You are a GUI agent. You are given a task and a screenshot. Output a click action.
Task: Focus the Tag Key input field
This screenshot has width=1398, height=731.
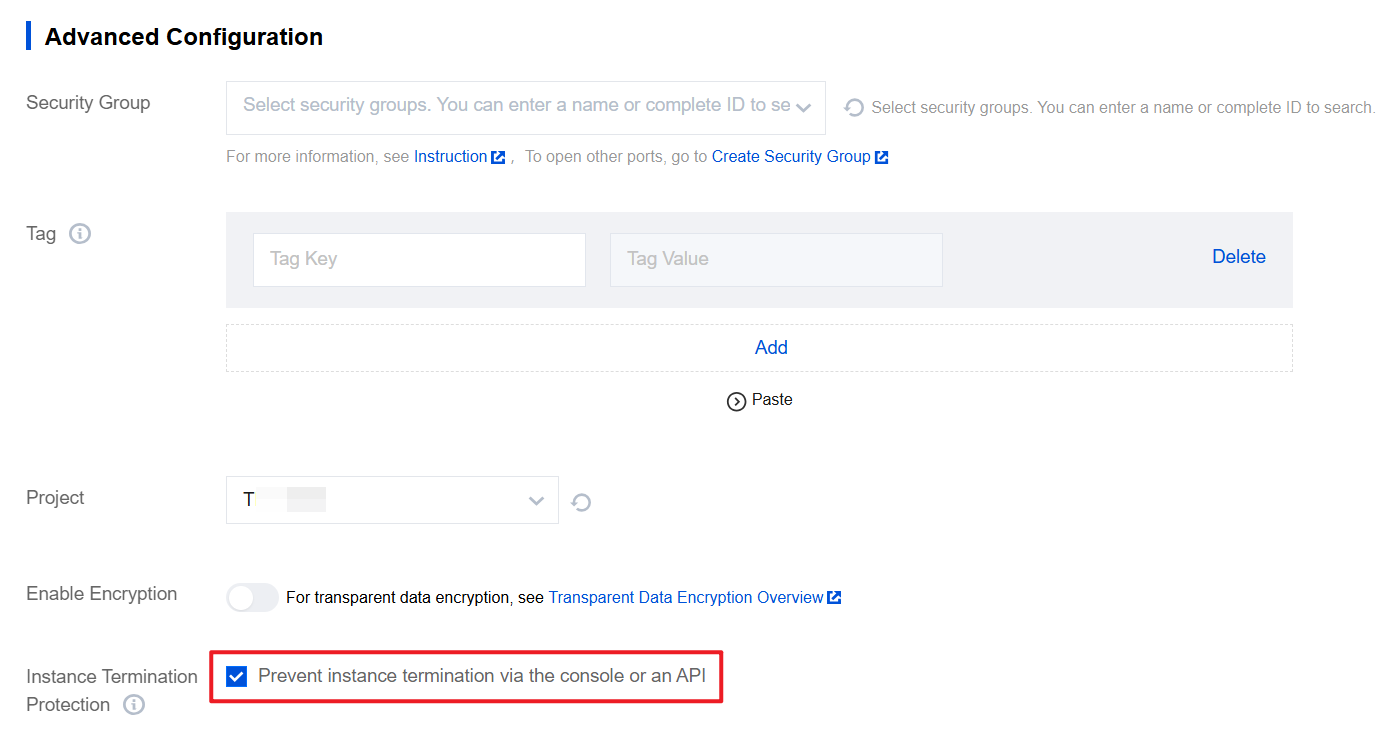pyautogui.click(x=419, y=260)
